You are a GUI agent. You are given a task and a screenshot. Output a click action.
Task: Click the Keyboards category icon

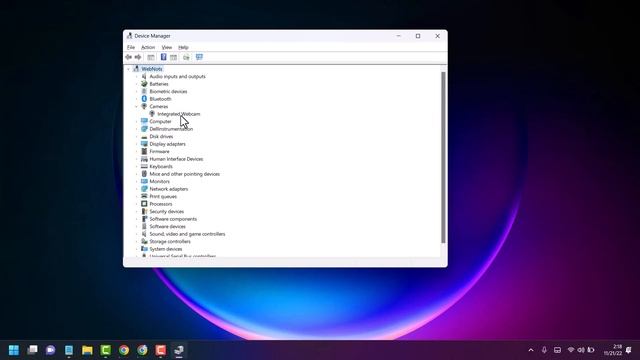pos(144,167)
